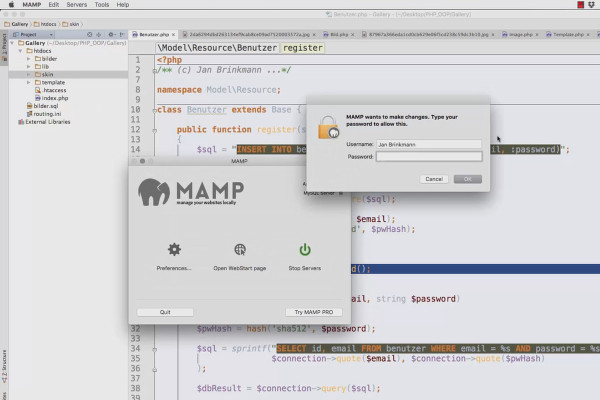Select External Libraries node

(44, 122)
